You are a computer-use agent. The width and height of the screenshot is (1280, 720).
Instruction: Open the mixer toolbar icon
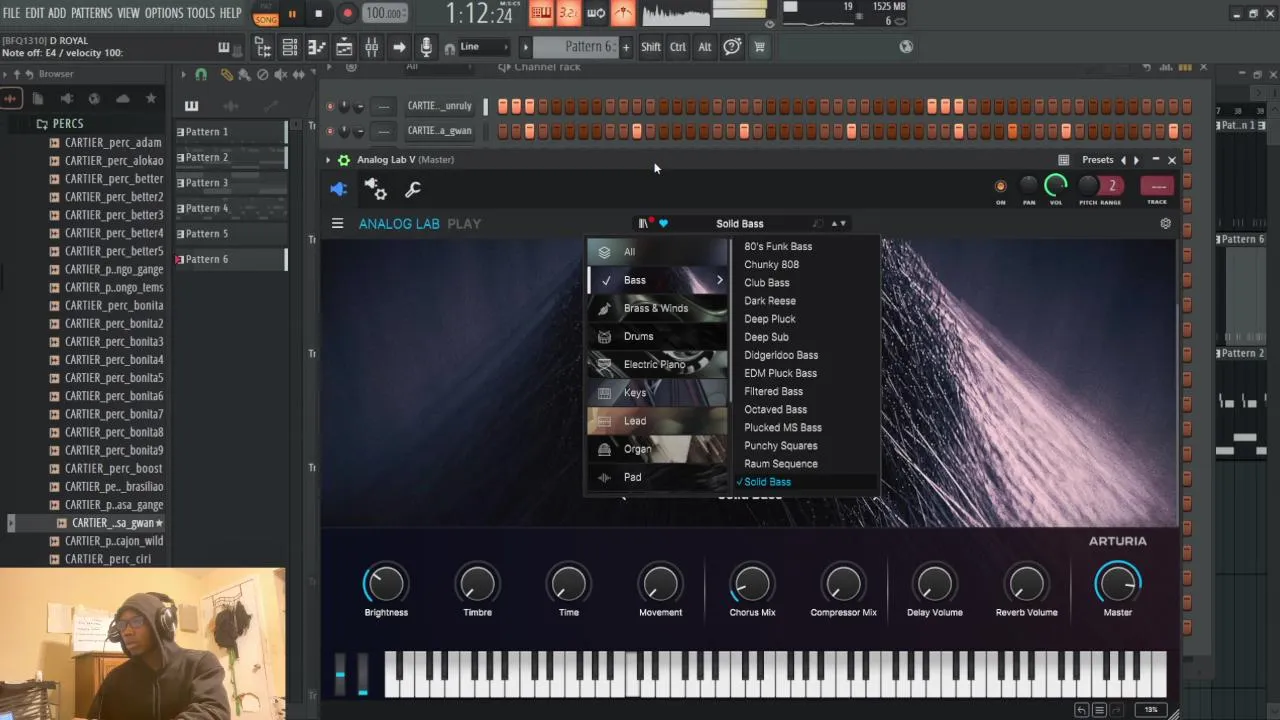[371, 47]
